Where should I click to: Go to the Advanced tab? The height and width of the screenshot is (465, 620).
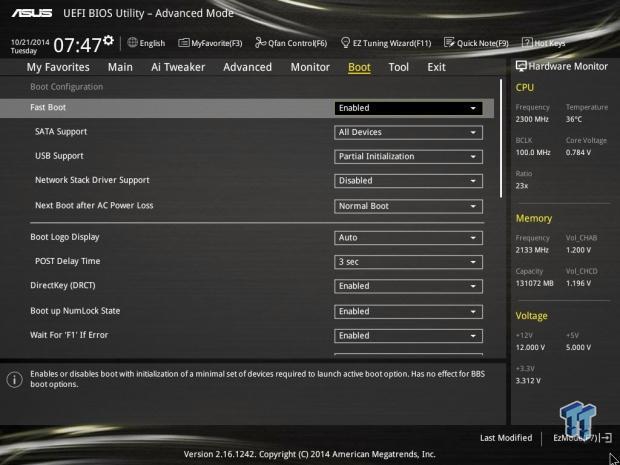coord(248,67)
